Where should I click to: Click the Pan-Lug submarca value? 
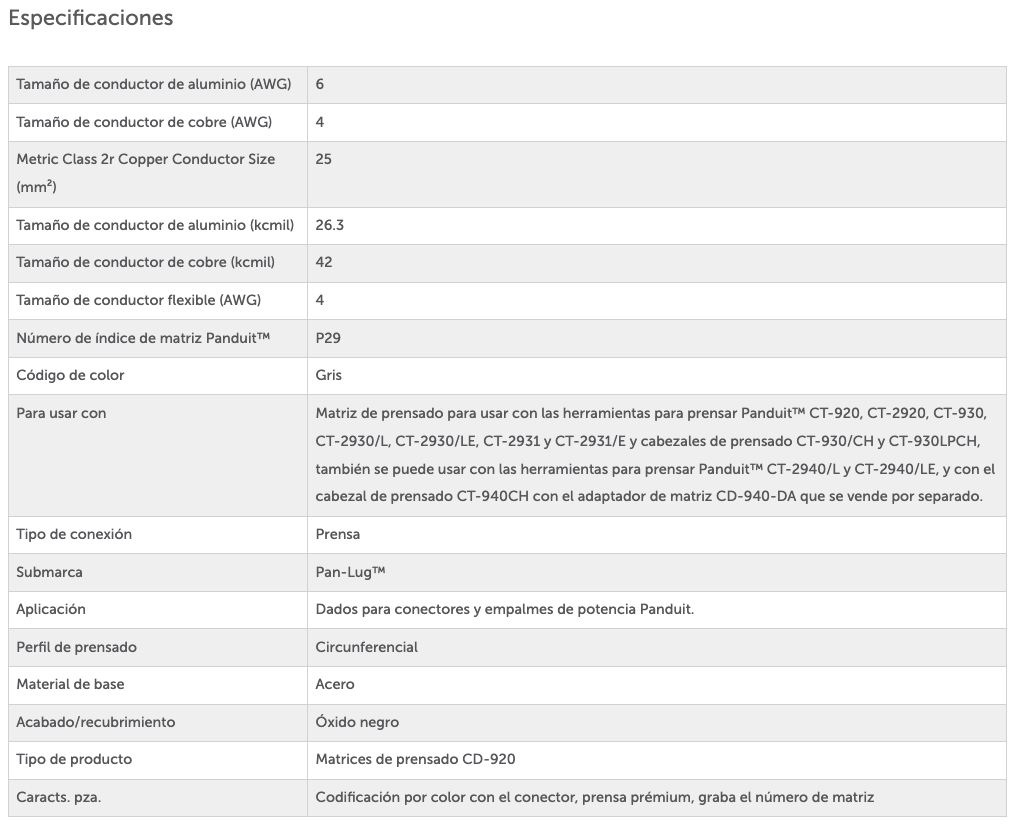[x=351, y=572]
